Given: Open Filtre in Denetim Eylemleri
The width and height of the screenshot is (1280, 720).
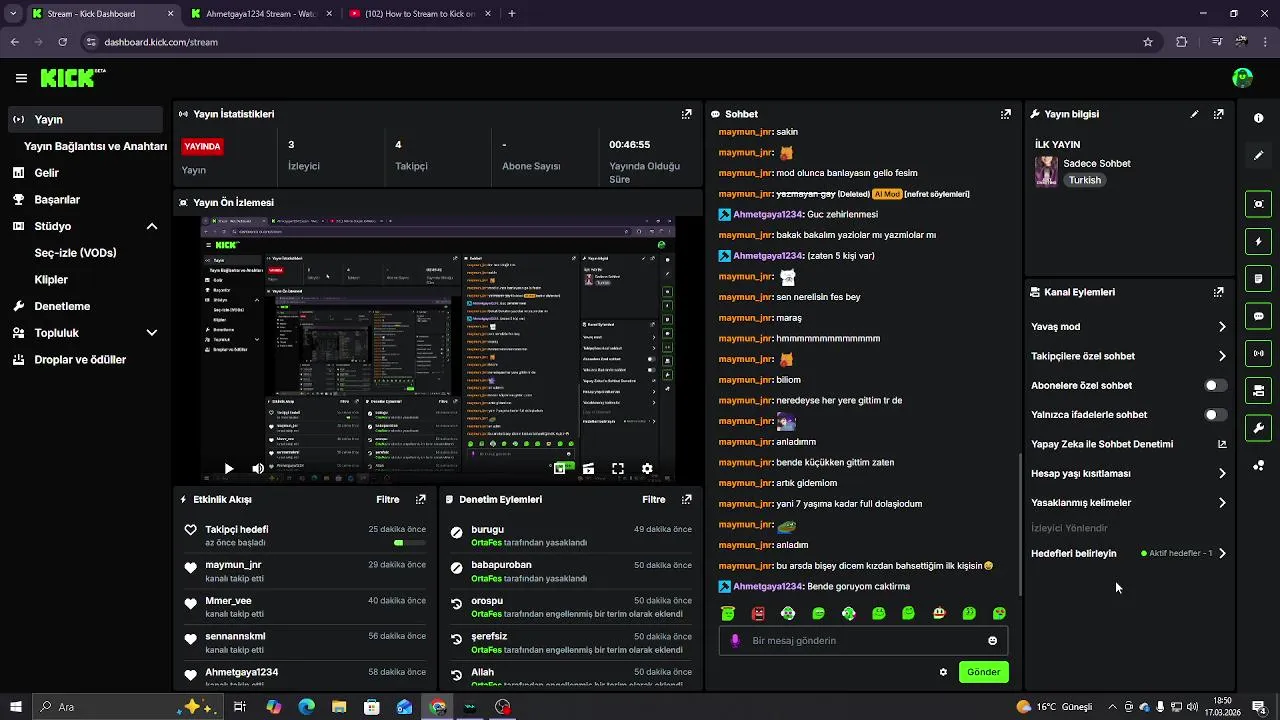Looking at the screenshot, I should pos(654,499).
